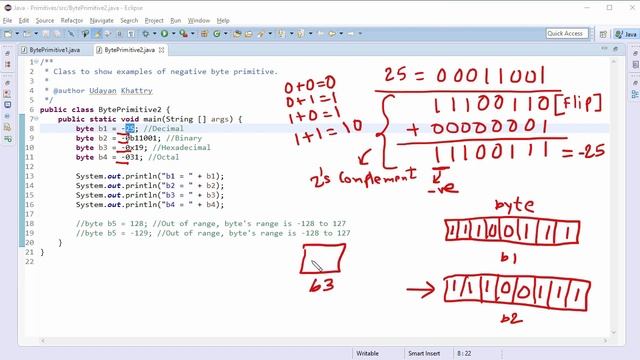This screenshot has height=360, width=640.
Task: Open the Task List right sidebar icon
Action: coord(635,64)
